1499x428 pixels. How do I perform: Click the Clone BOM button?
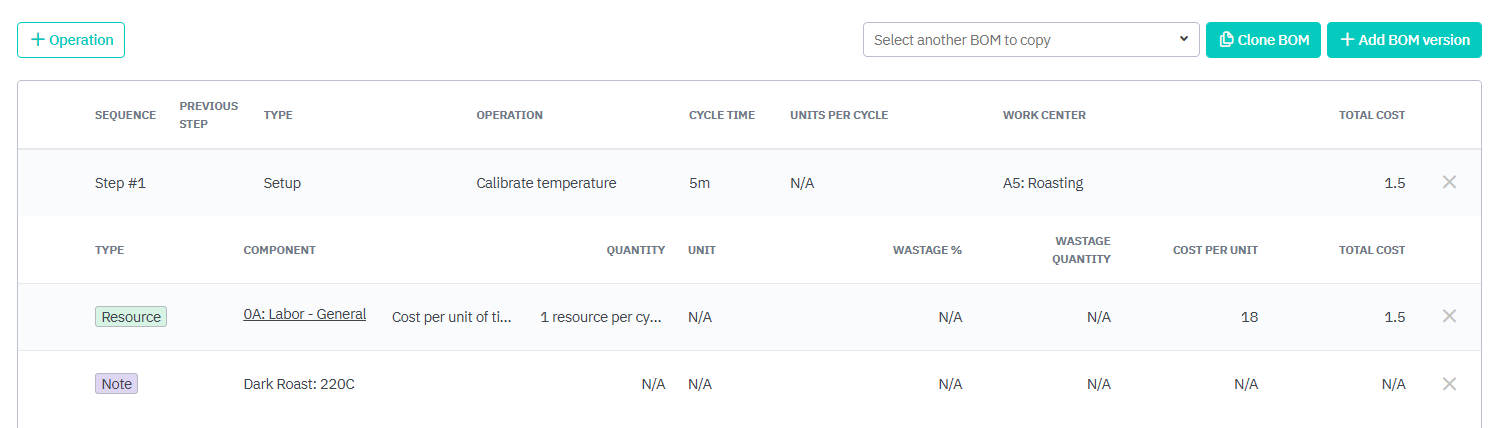pyautogui.click(x=1263, y=40)
